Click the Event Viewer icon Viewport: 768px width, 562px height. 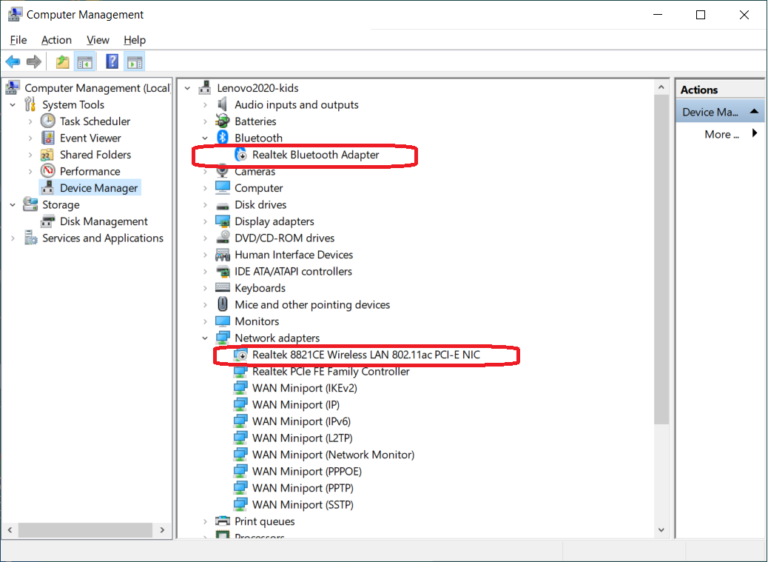[x=49, y=138]
